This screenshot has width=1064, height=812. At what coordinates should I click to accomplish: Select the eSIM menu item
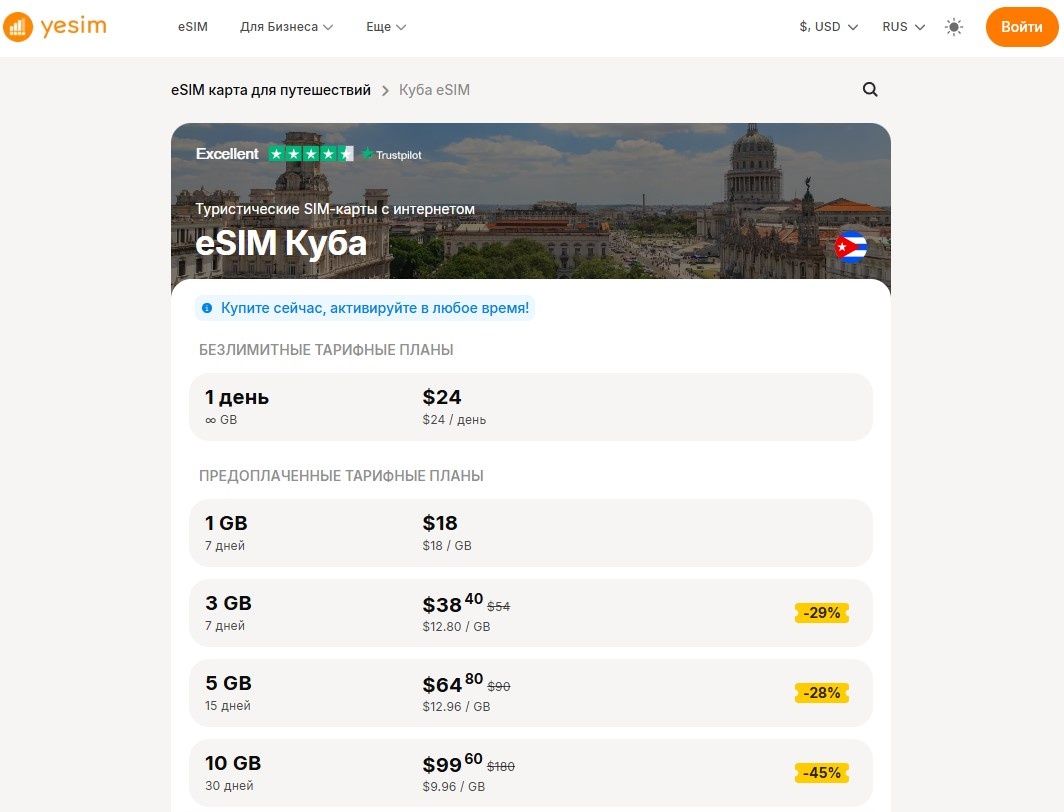click(x=192, y=27)
